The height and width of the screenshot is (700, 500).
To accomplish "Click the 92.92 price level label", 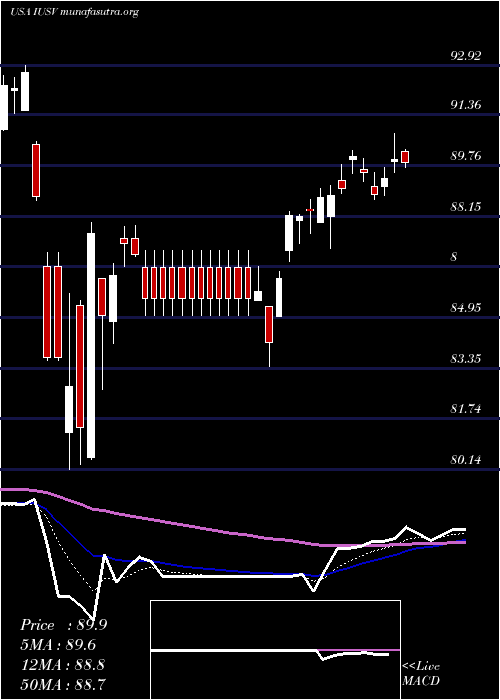I will [x=466, y=56].
